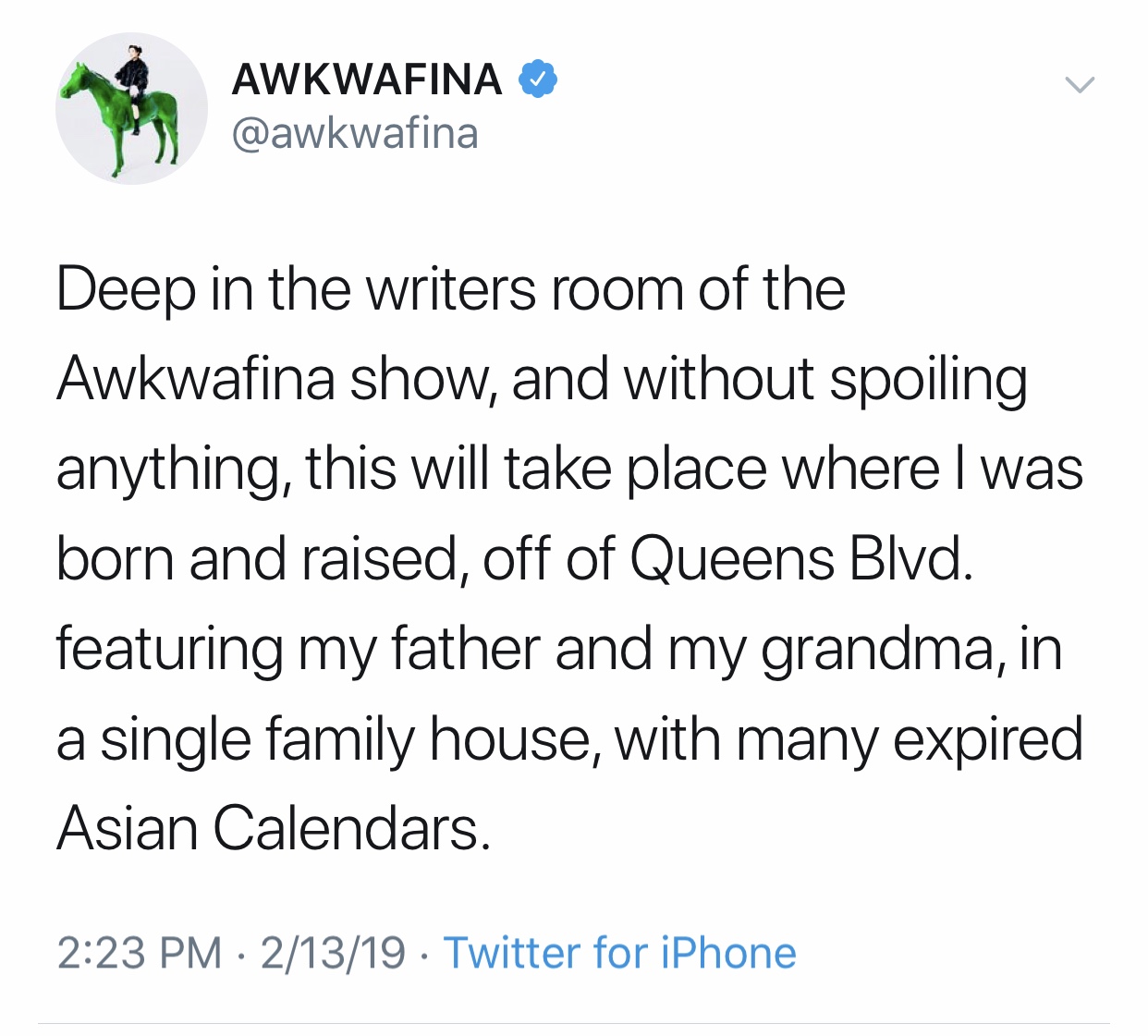Image resolution: width=1148 pixels, height=1036 pixels.
Task: Click the phrase "single family house"
Action: [x=345, y=739]
